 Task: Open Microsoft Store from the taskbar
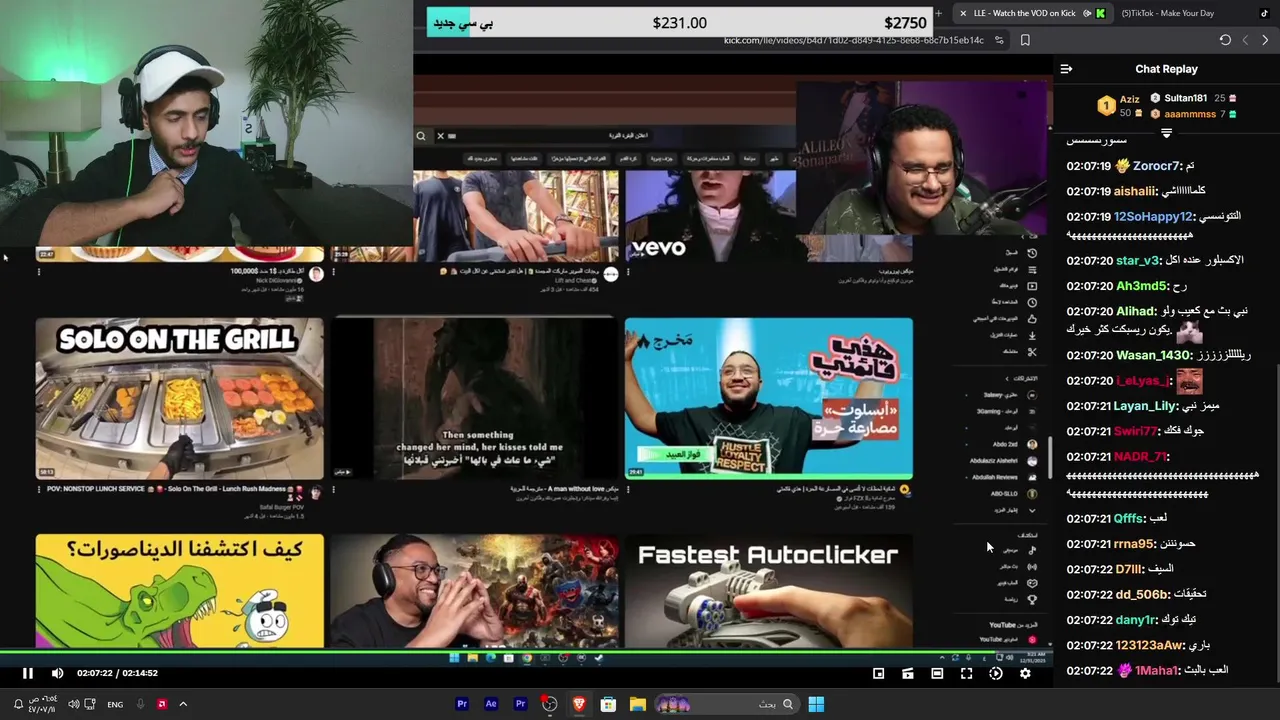point(608,704)
